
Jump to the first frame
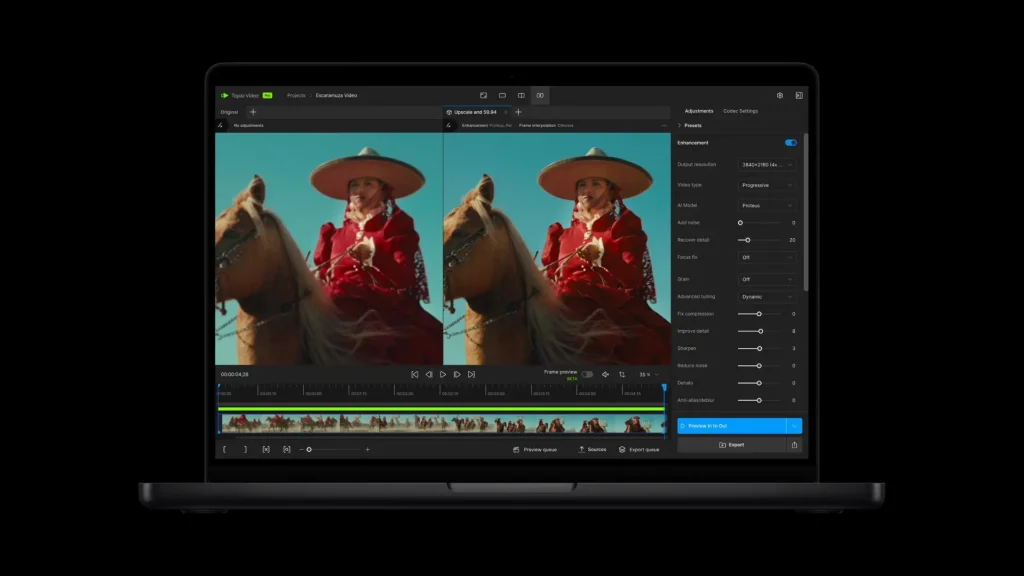tap(415, 374)
